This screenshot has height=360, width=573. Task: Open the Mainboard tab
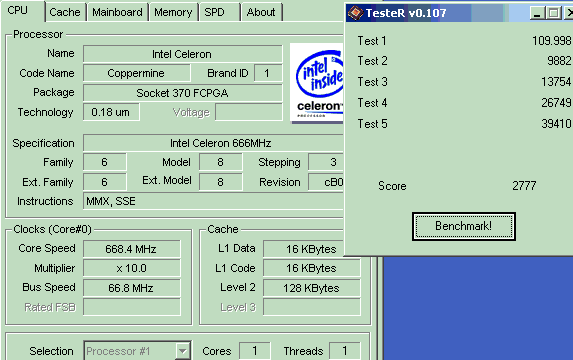117,12
